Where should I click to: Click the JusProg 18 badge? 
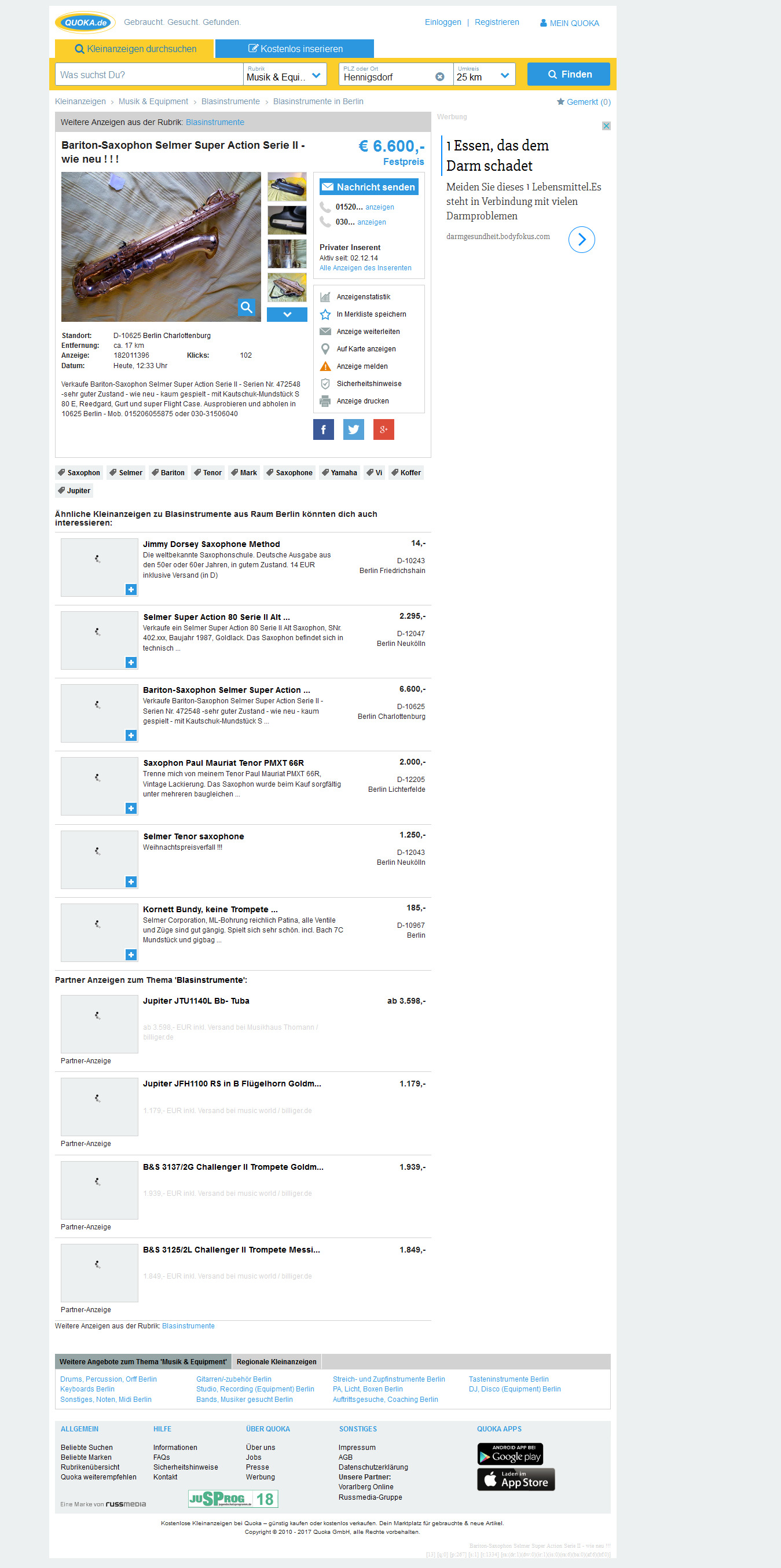pyautogui.click(x=233, y=1499)
